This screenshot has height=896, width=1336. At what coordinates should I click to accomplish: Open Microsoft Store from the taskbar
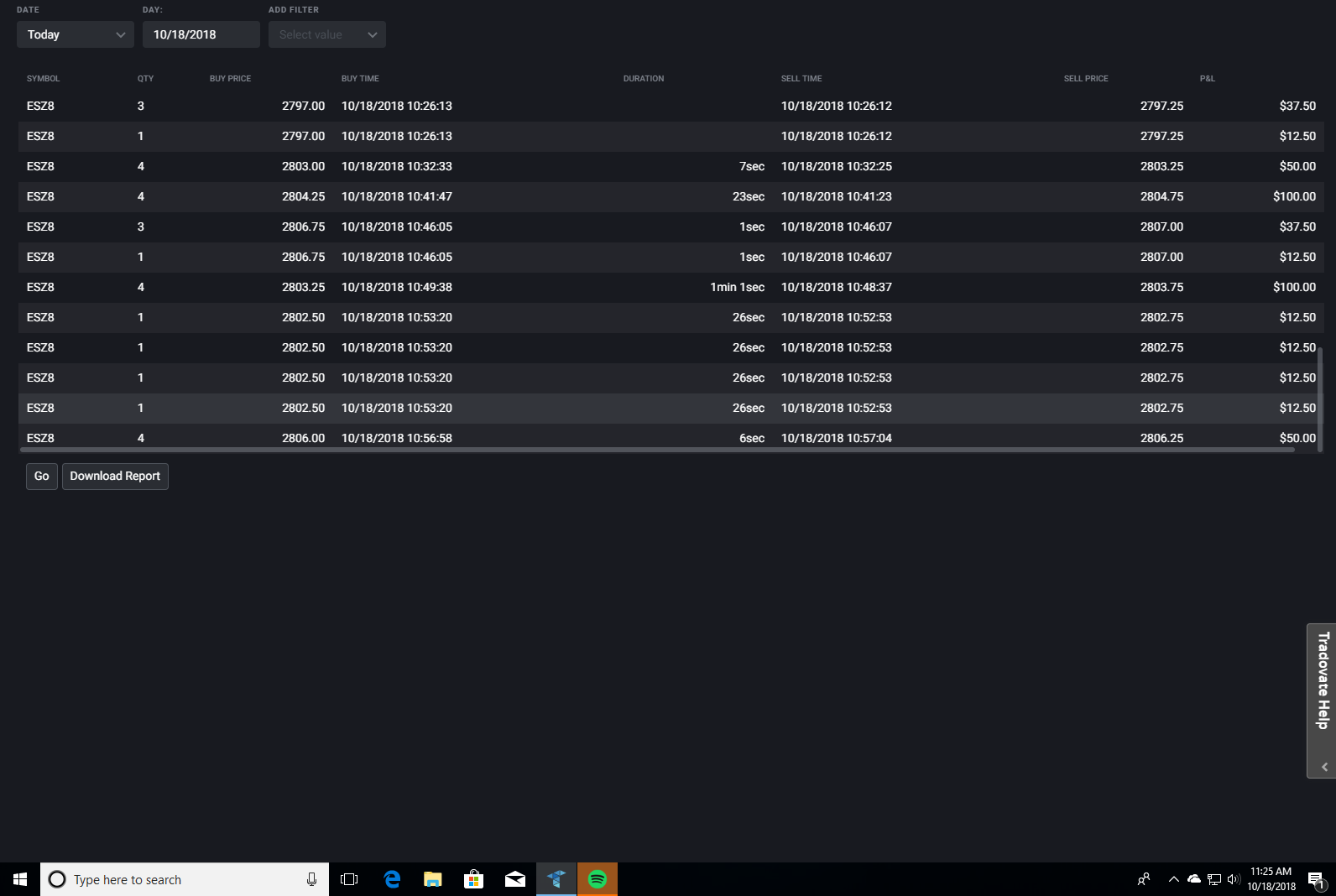(473, 879)
